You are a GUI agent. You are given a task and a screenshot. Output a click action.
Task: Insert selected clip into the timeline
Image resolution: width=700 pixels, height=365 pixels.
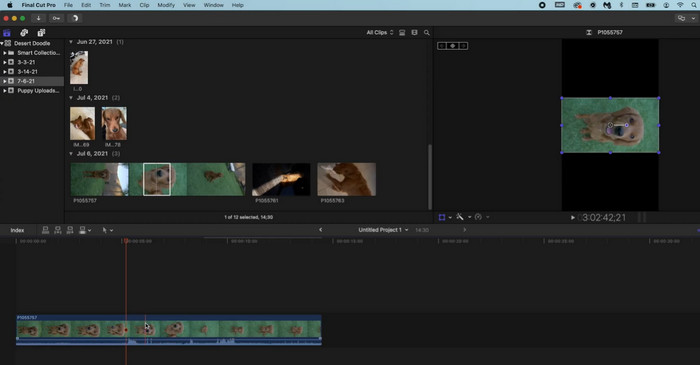pyautogui.click(x=58, y=230)
